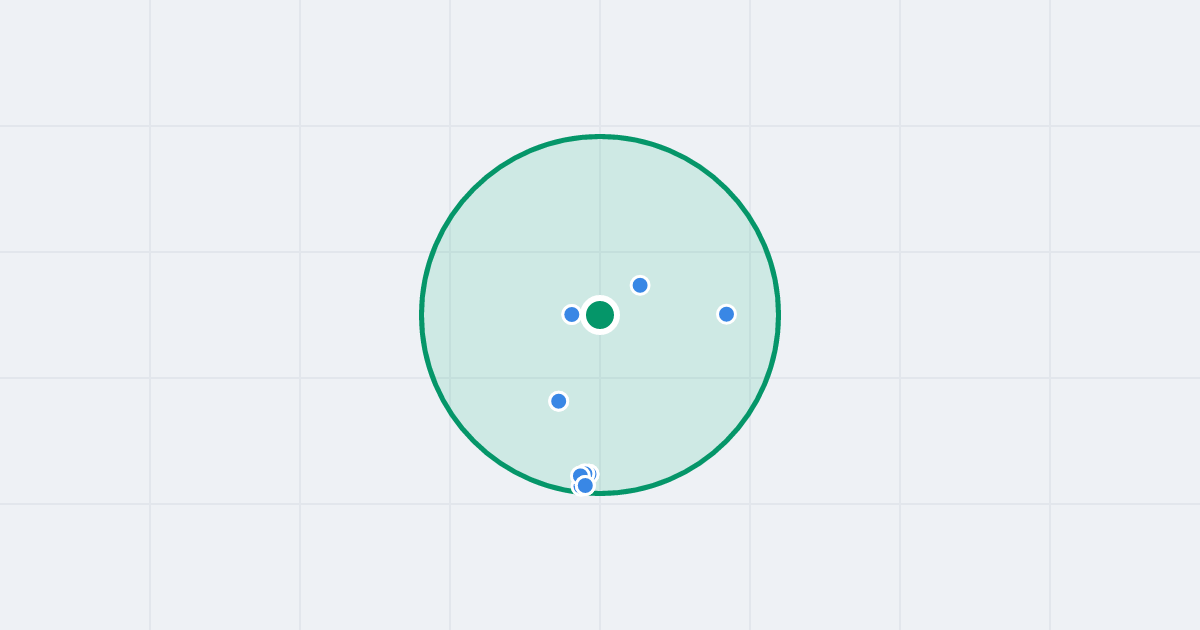Screen dimensions: 1200x630
Task: Select the blue dot up-right of the green center
Action: (640, 285)
